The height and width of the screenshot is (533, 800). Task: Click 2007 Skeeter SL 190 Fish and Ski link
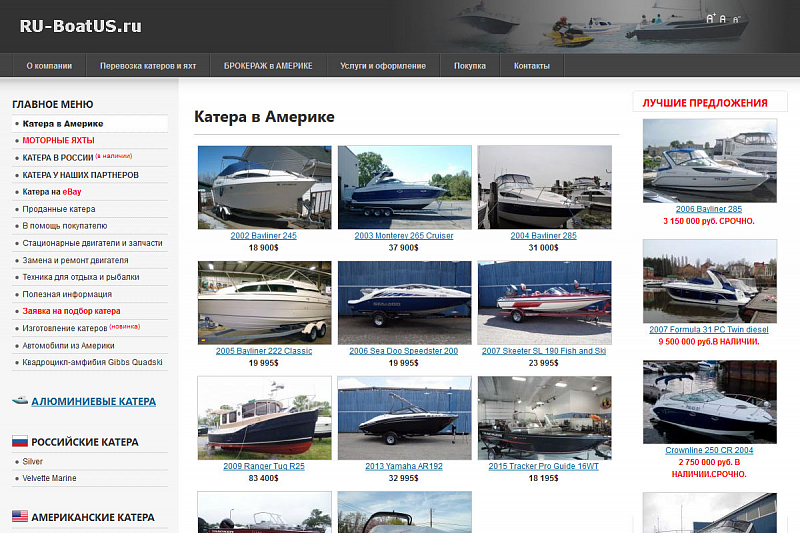click(544, 351)
